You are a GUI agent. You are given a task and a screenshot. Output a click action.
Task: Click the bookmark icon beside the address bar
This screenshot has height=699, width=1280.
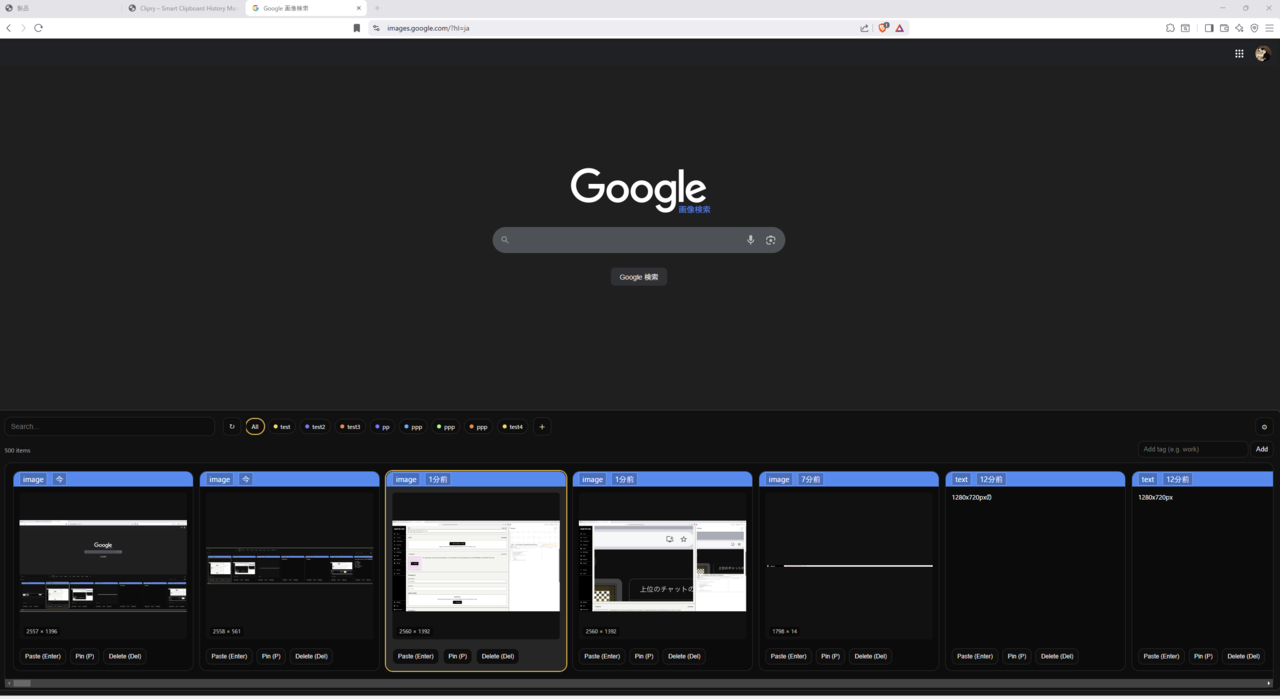(x=357, y=28)
